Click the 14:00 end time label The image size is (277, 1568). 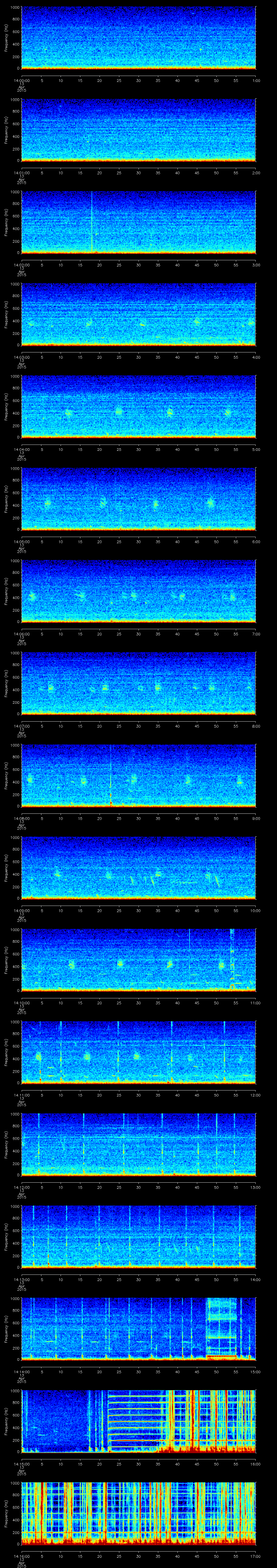(x=256, y=1279)
